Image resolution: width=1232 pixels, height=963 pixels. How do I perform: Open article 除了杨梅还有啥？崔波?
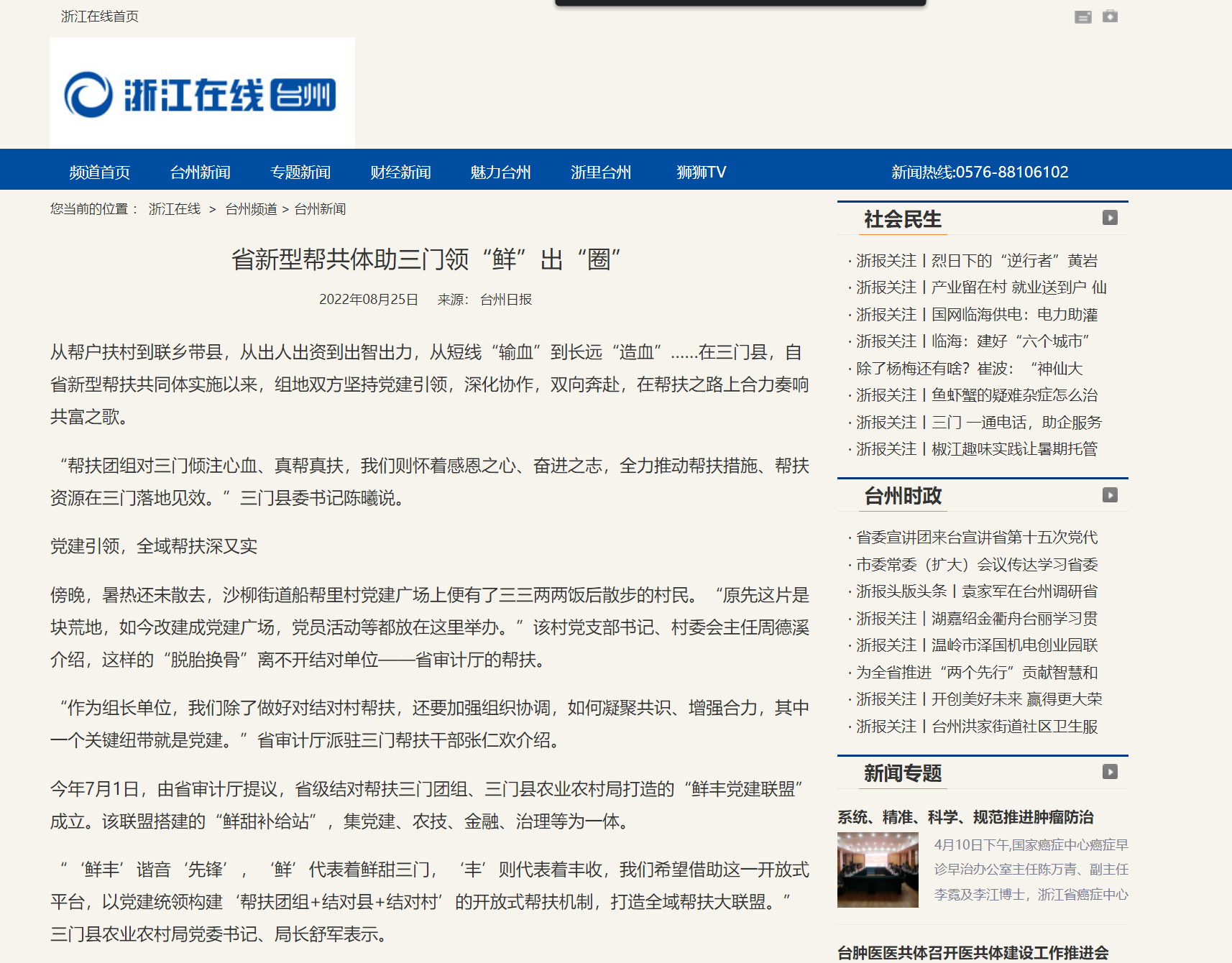pos(969,369)
